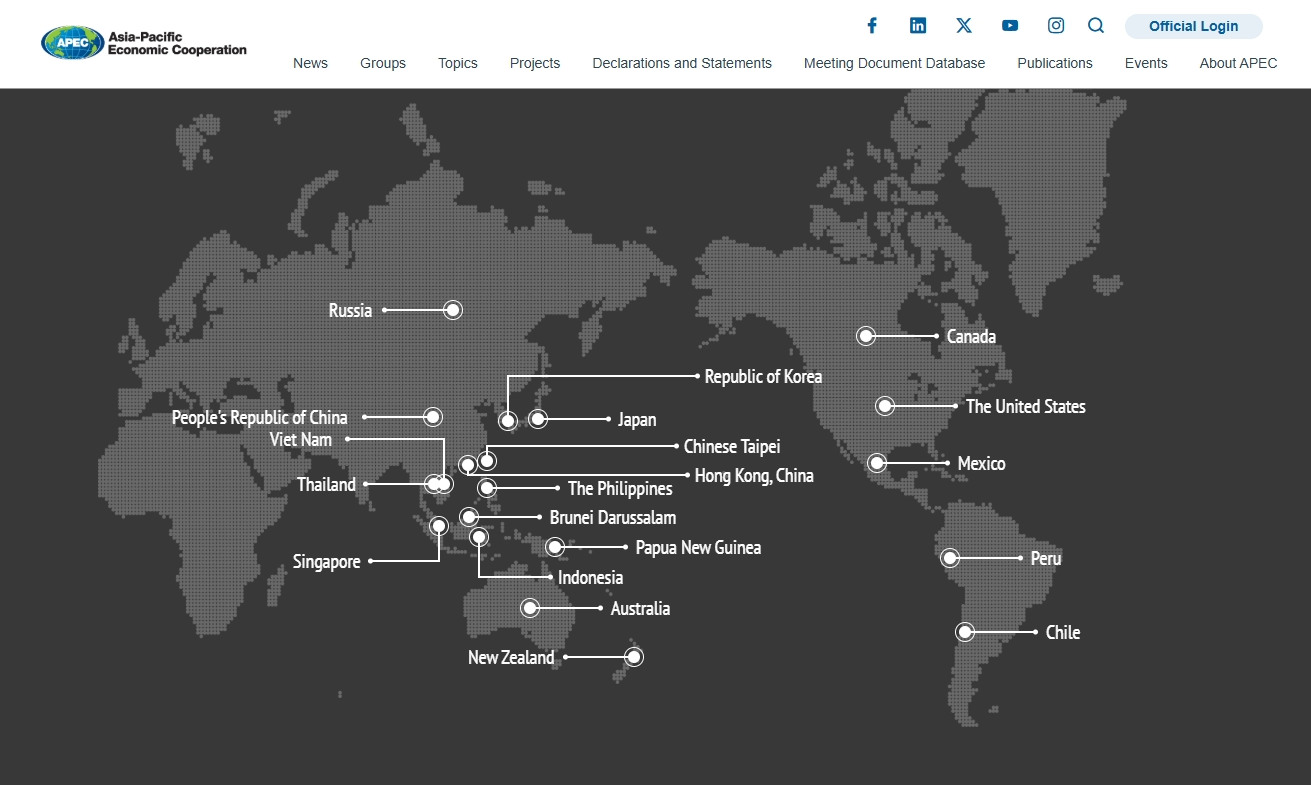The width and height of the screenshot is (1311, 785).
Task: Click the Philippines map marker dot
Action: tap(487, 488)
